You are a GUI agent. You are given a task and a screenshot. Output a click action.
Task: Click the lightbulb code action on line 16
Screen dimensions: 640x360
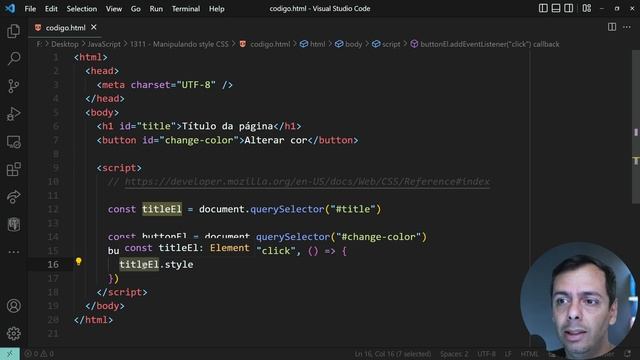pyautogui.click(x=78, y=262)
